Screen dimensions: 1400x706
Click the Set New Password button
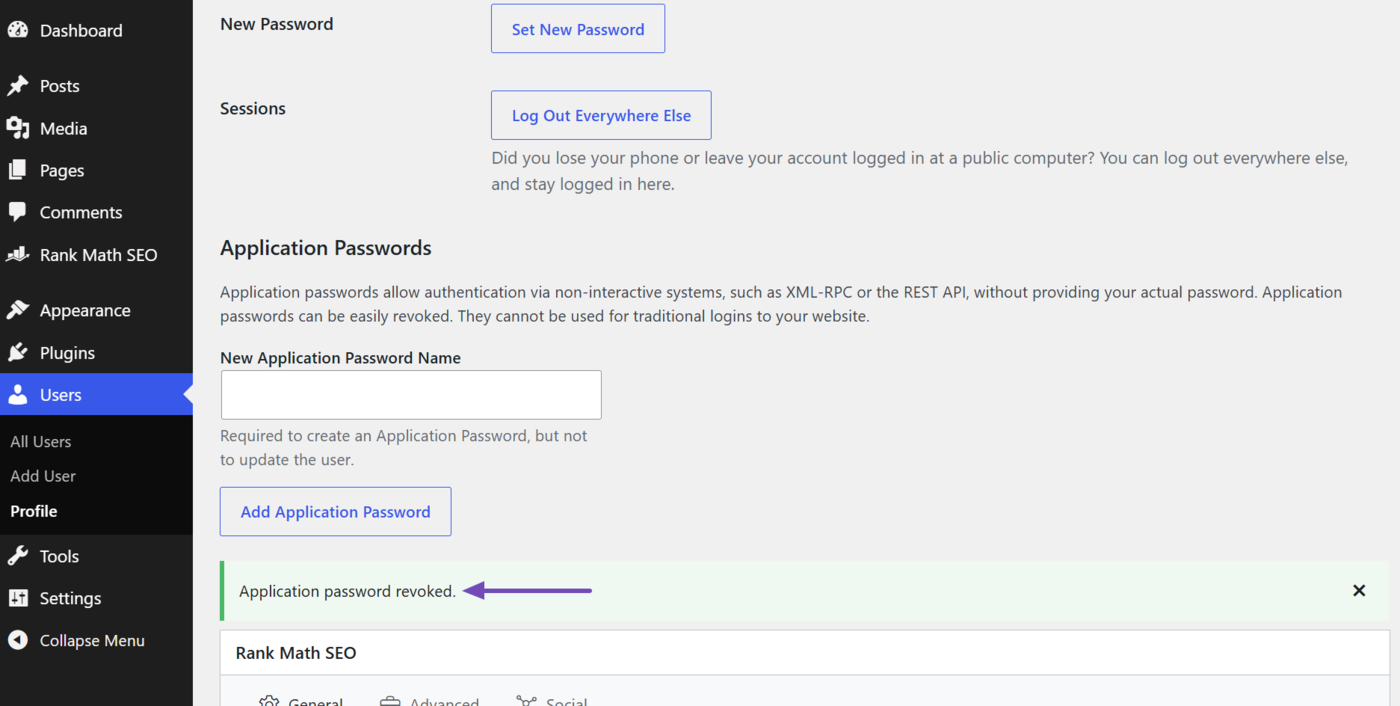578,29
